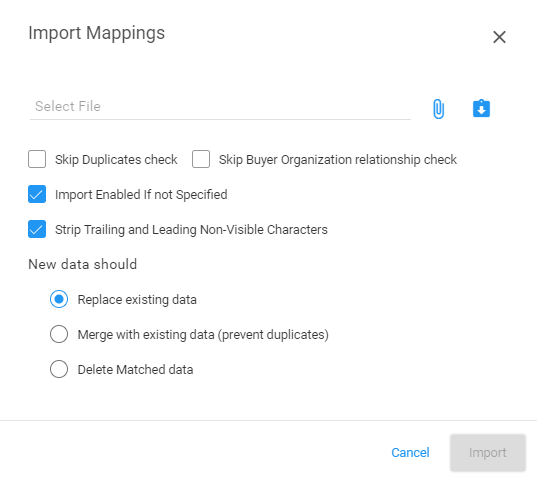Screen dimensions: 537x481
Task: Choose Merge with existing data radio button
Action: pos(59,334)
